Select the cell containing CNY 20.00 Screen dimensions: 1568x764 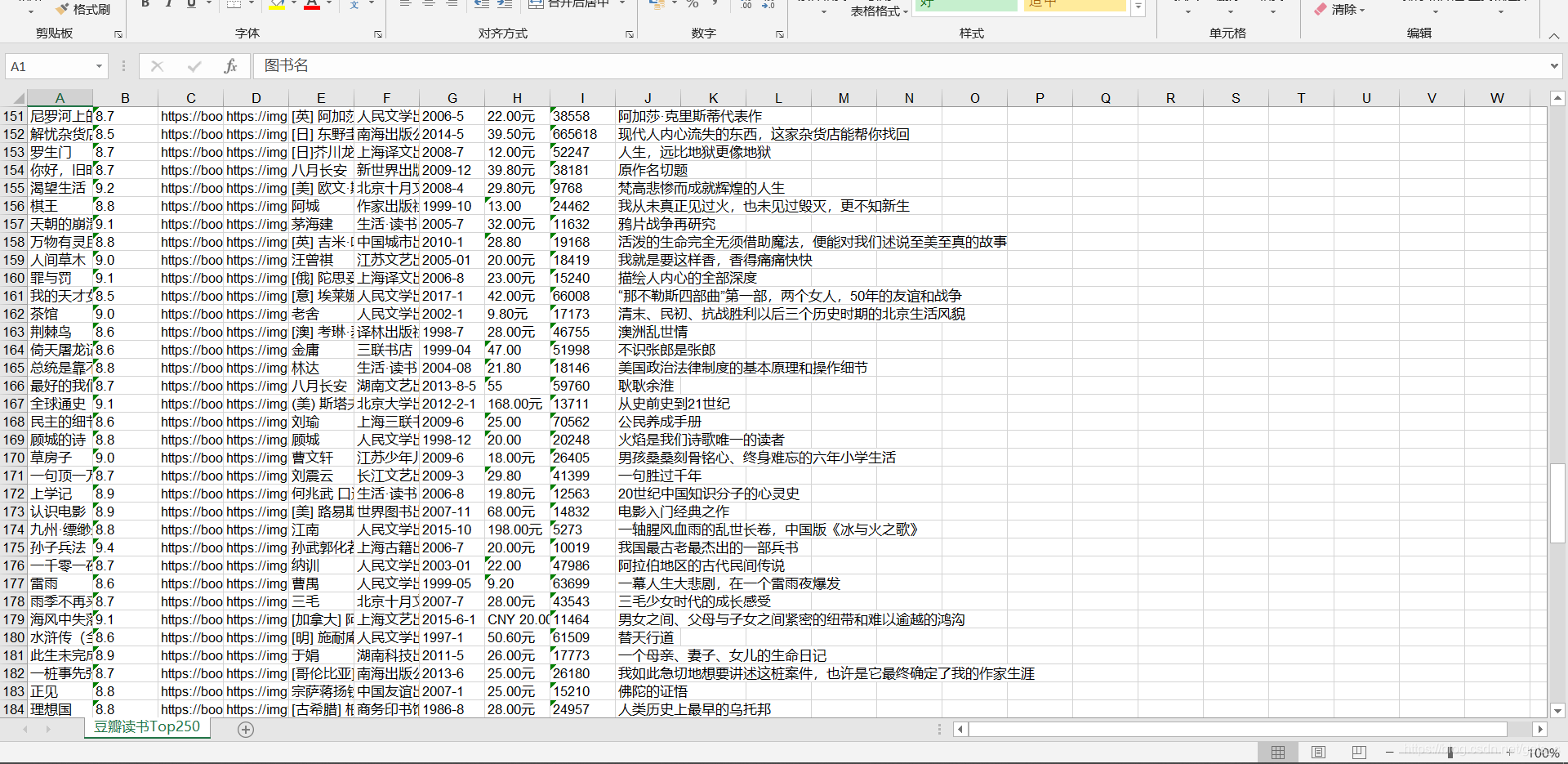(x=517, y=619)
